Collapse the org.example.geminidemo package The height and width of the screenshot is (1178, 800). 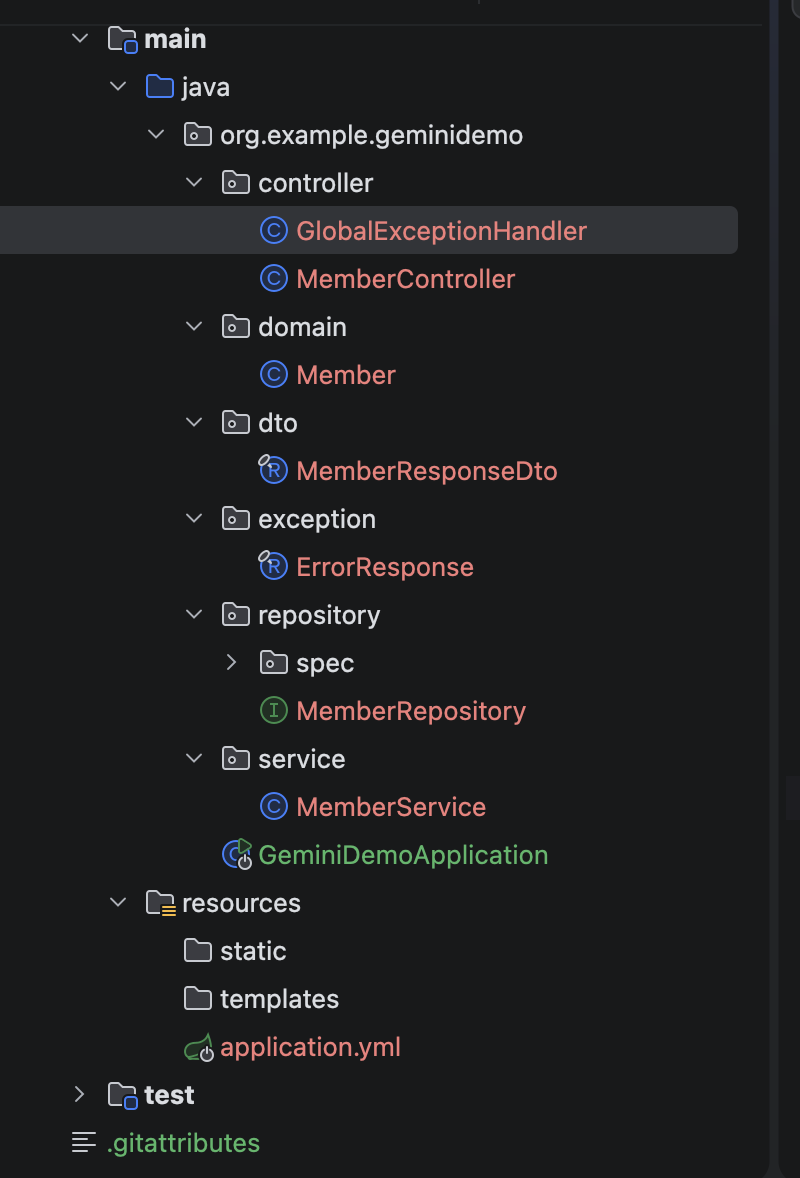pyautogui.click(x=156, y=135)
